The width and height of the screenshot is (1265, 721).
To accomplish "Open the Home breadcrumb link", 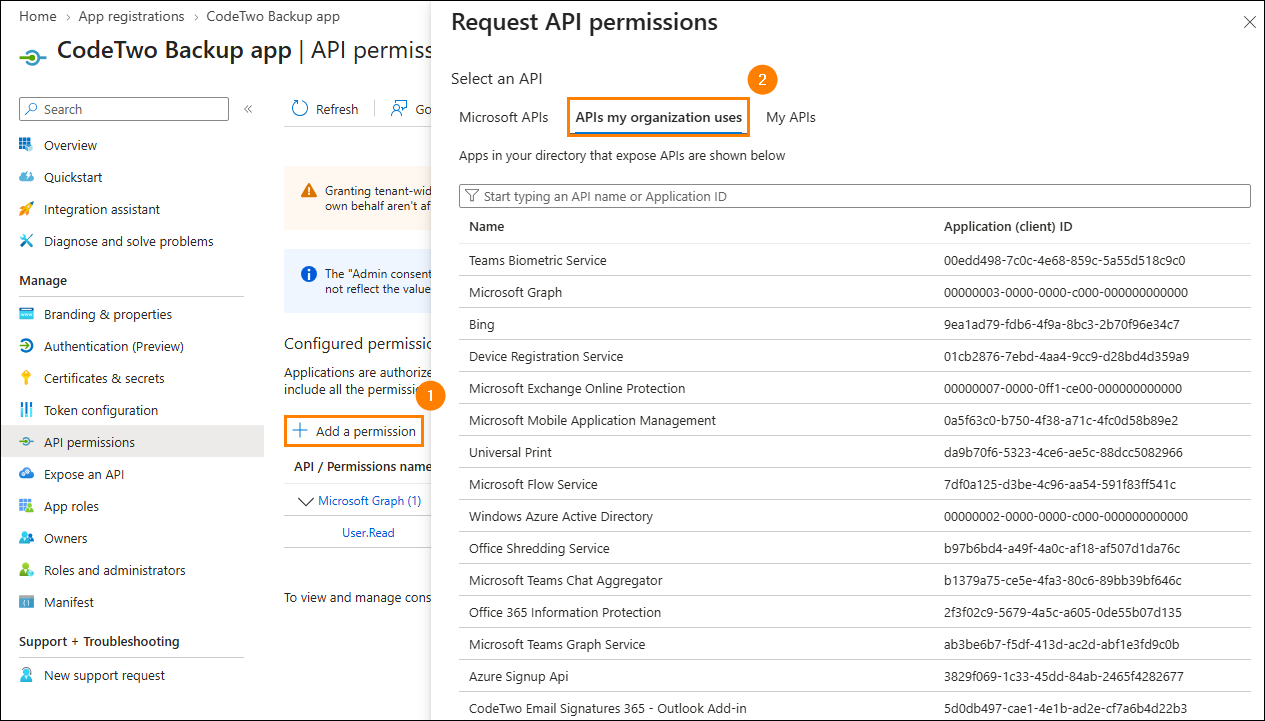I will click(37, 16).
